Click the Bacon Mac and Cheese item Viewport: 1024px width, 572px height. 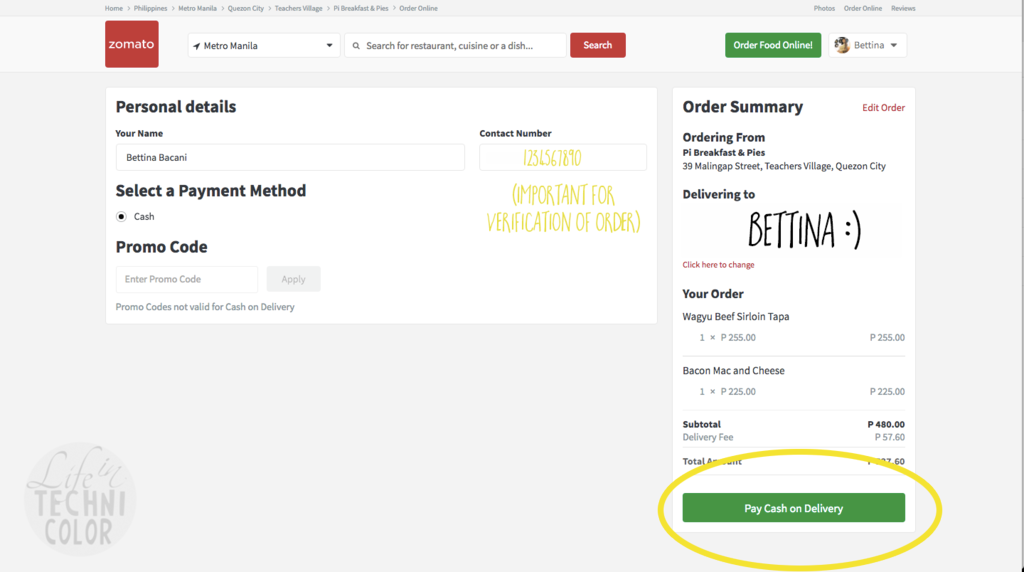[x=733, y=371]
